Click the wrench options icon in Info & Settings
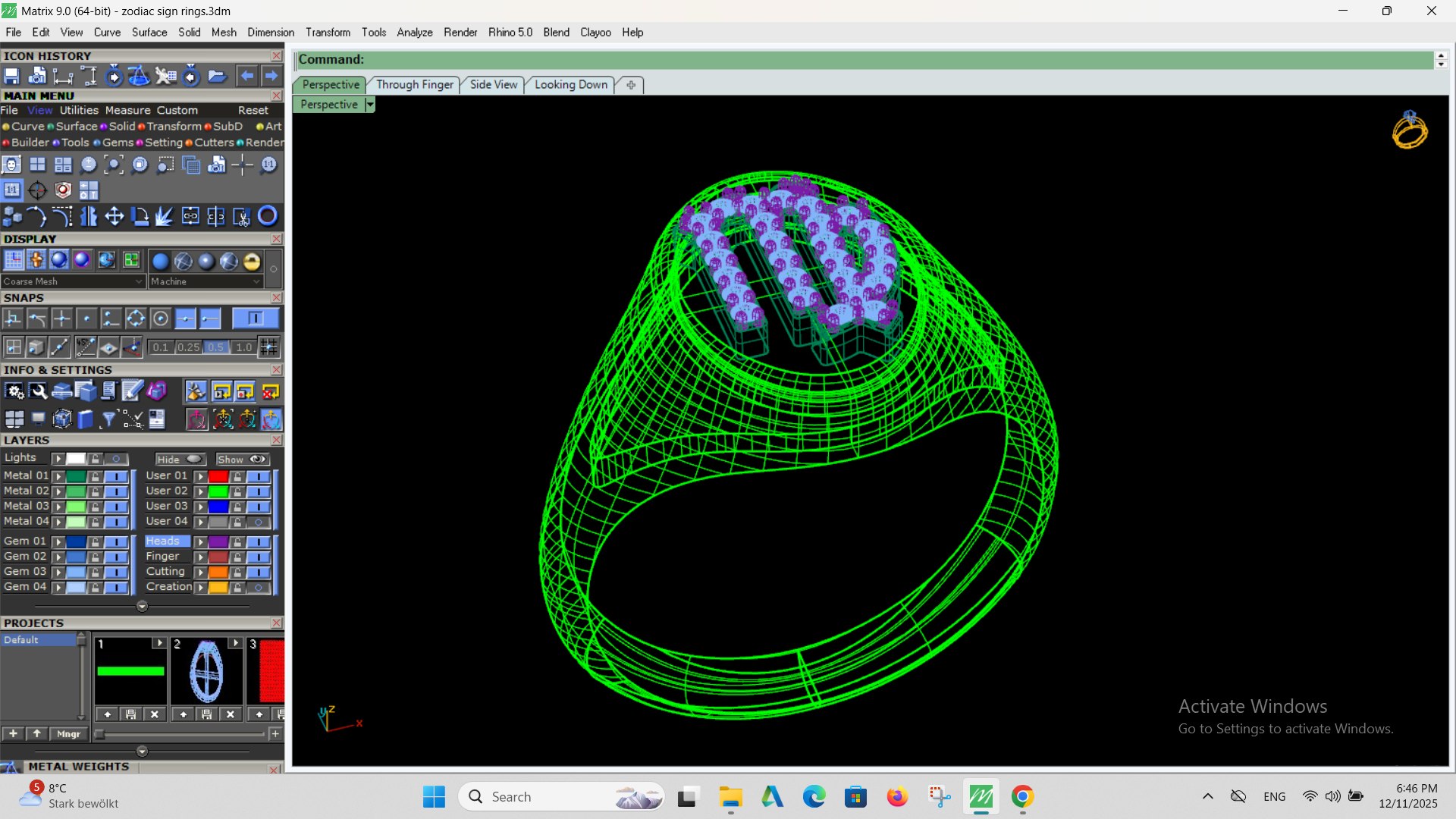The image size is (1456, 819). (x=38, y=391)
